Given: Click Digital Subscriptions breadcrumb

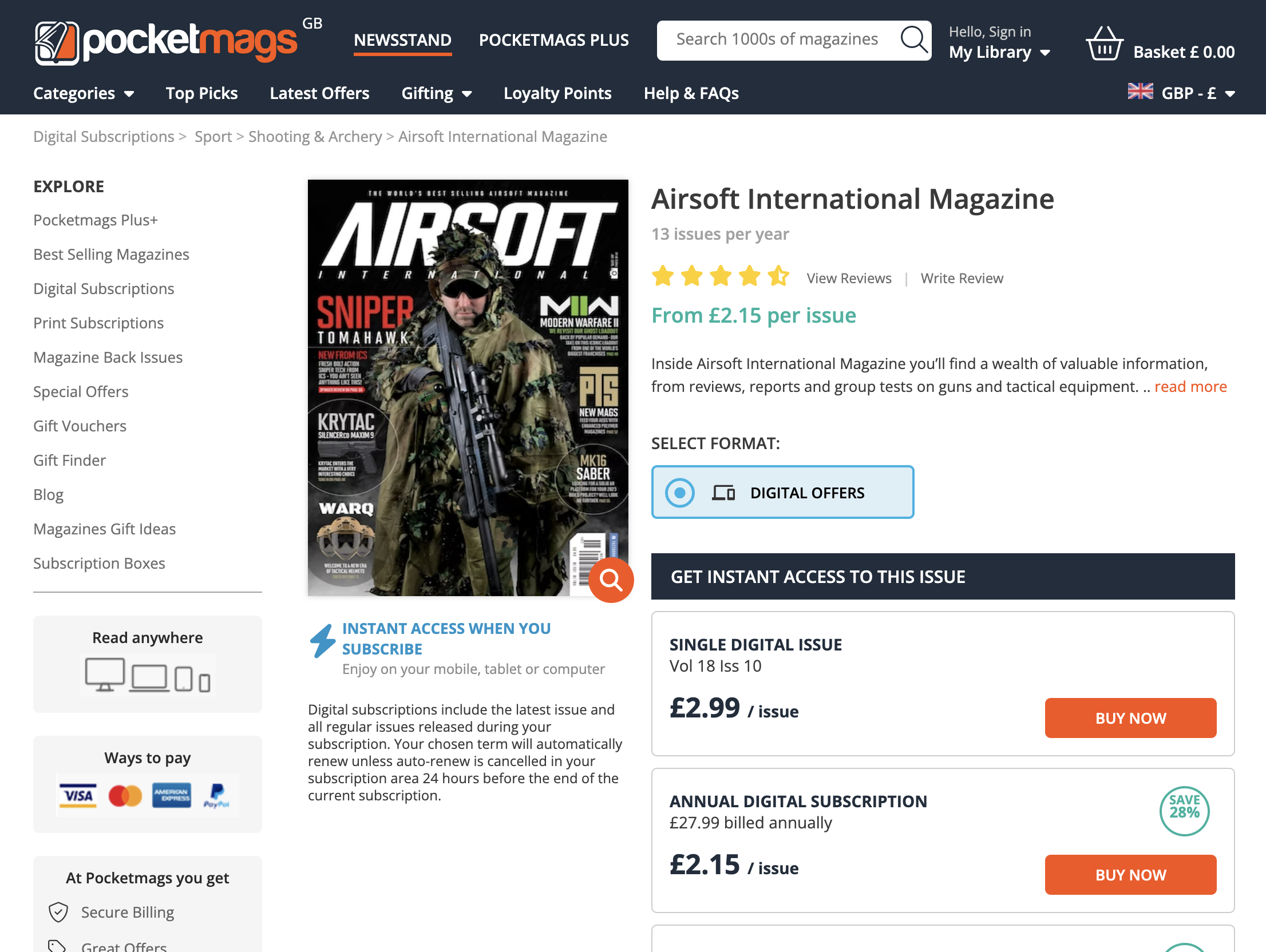Looking at the screenshot, I should pyautogui.click(x=104, y=137).
